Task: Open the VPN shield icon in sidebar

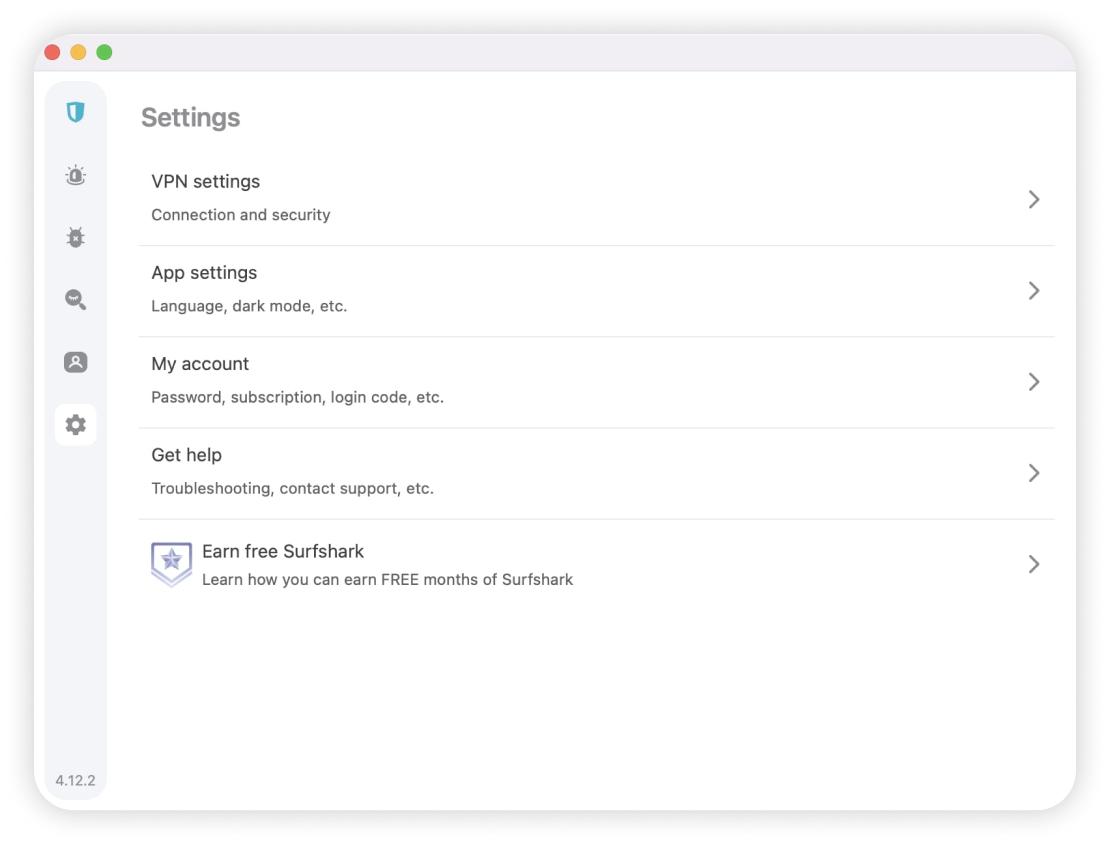Action: point(76,112)
